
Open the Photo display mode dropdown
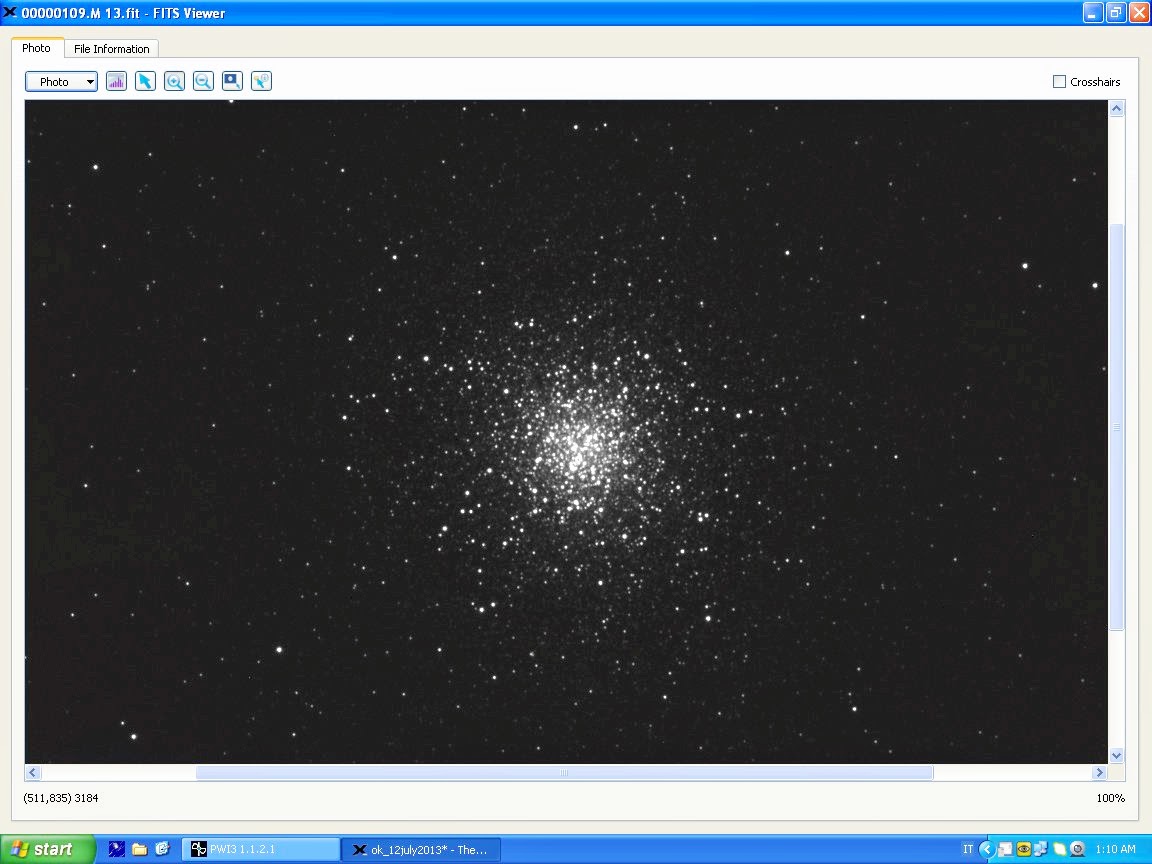(x=61, y=82)
